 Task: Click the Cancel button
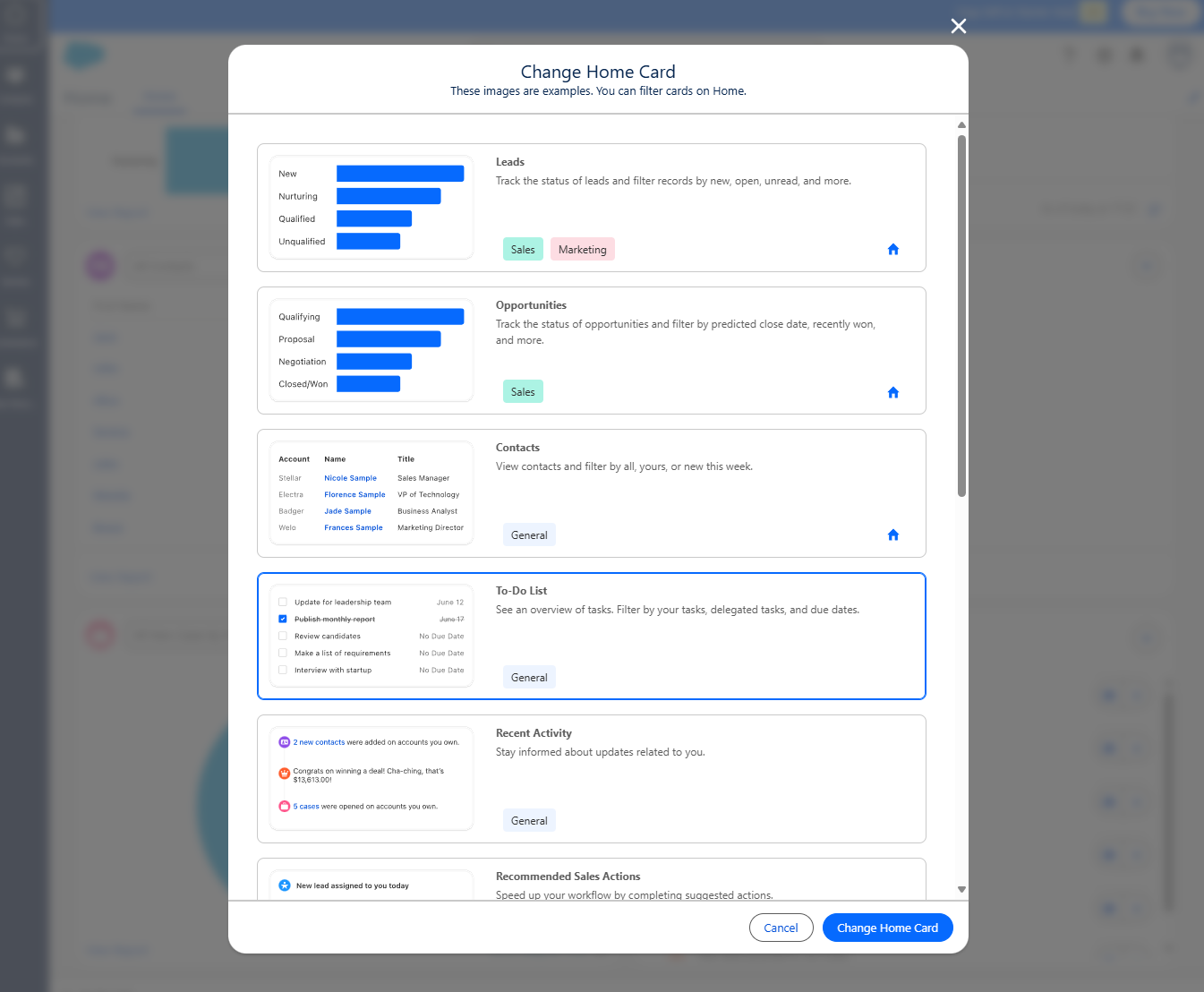pyautogui.click(x=781, y=927)
